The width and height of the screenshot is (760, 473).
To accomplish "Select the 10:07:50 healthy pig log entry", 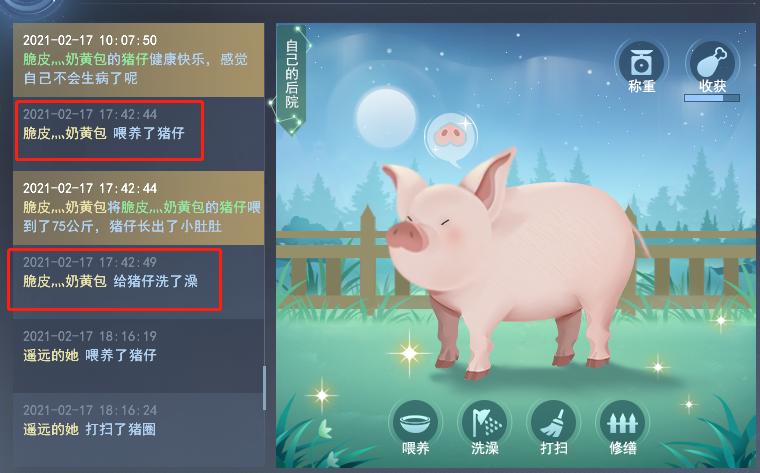I will point(139,60).
